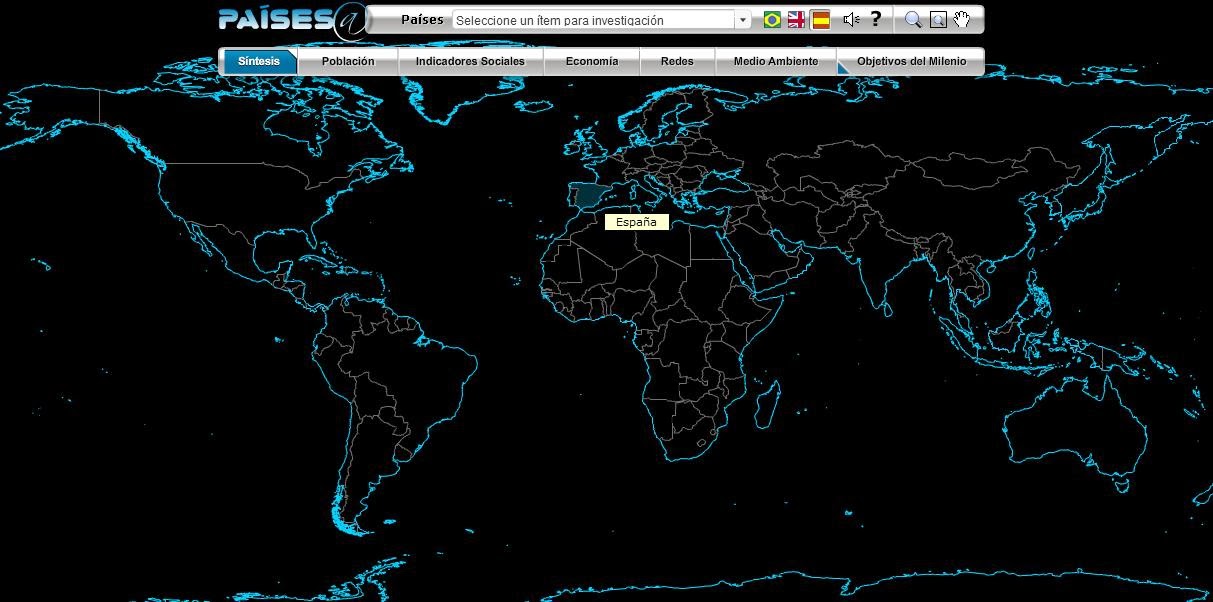Viewport: 1213px width, 602px height.
Task: Switch language using the Brazilian flag
Action: click(770, 18)
